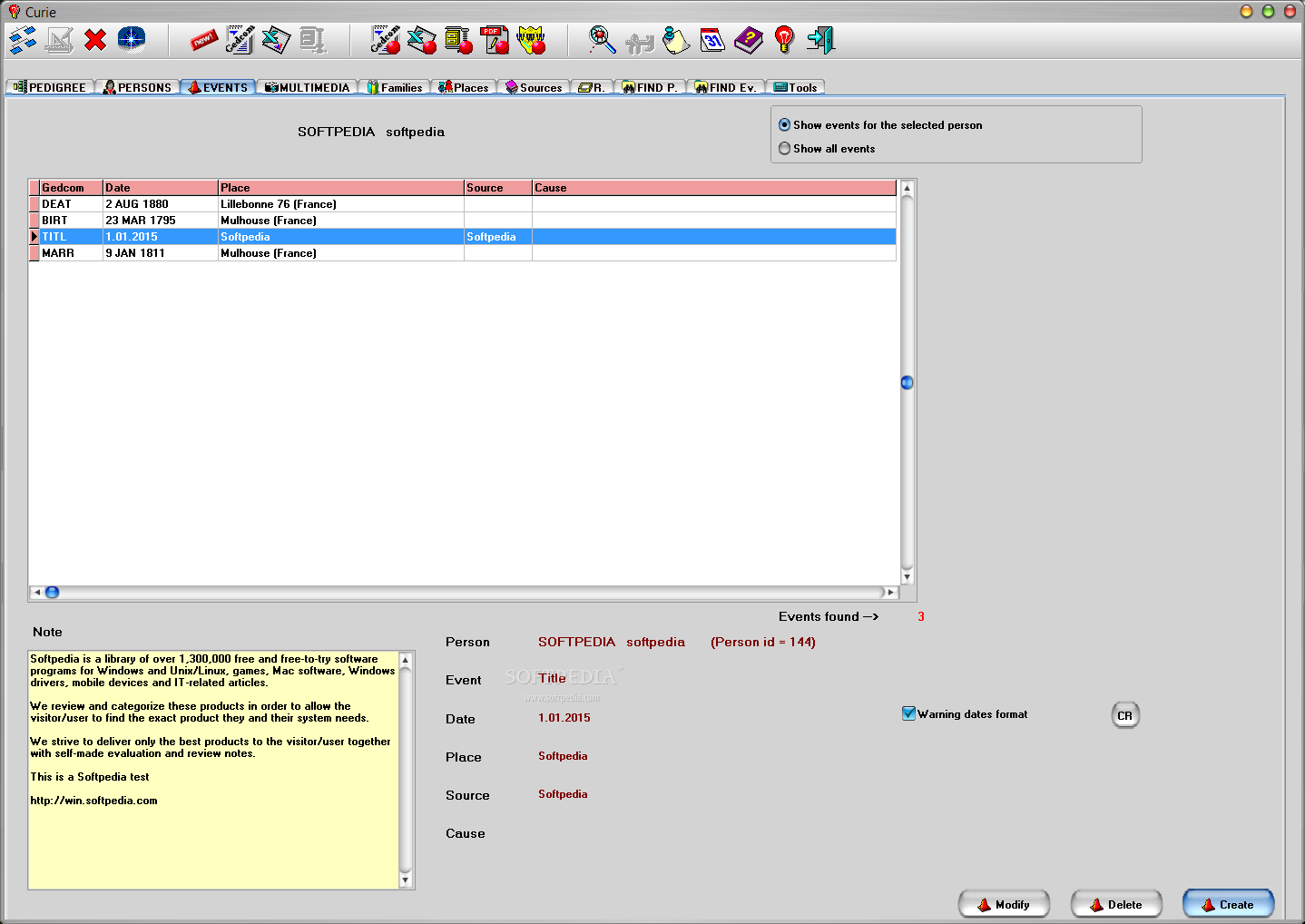
Task: Click the events table vertical scrollbar thumb
Action: coord(907,382)
